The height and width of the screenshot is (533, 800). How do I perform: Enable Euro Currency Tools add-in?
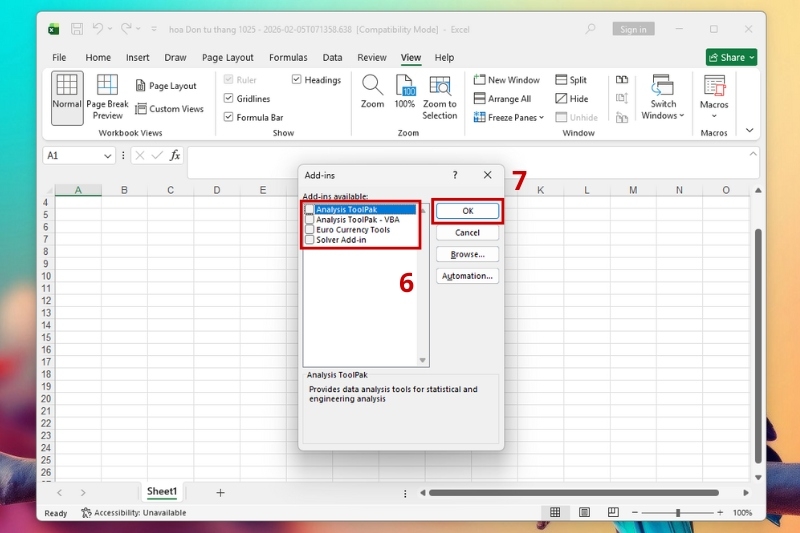pyautogui.click(x=309, y=230)
